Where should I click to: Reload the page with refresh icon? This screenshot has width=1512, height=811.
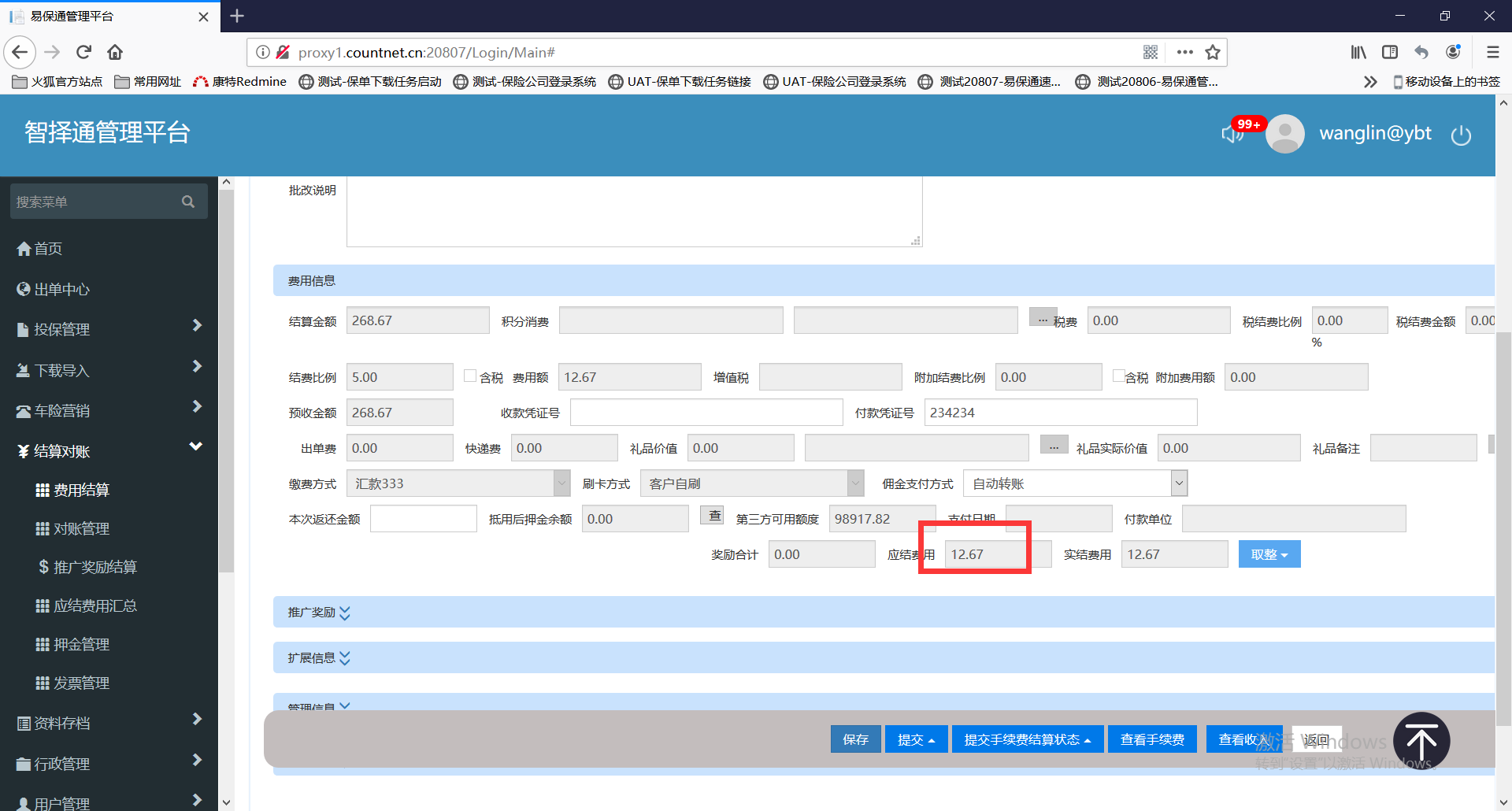coord(83,53)
